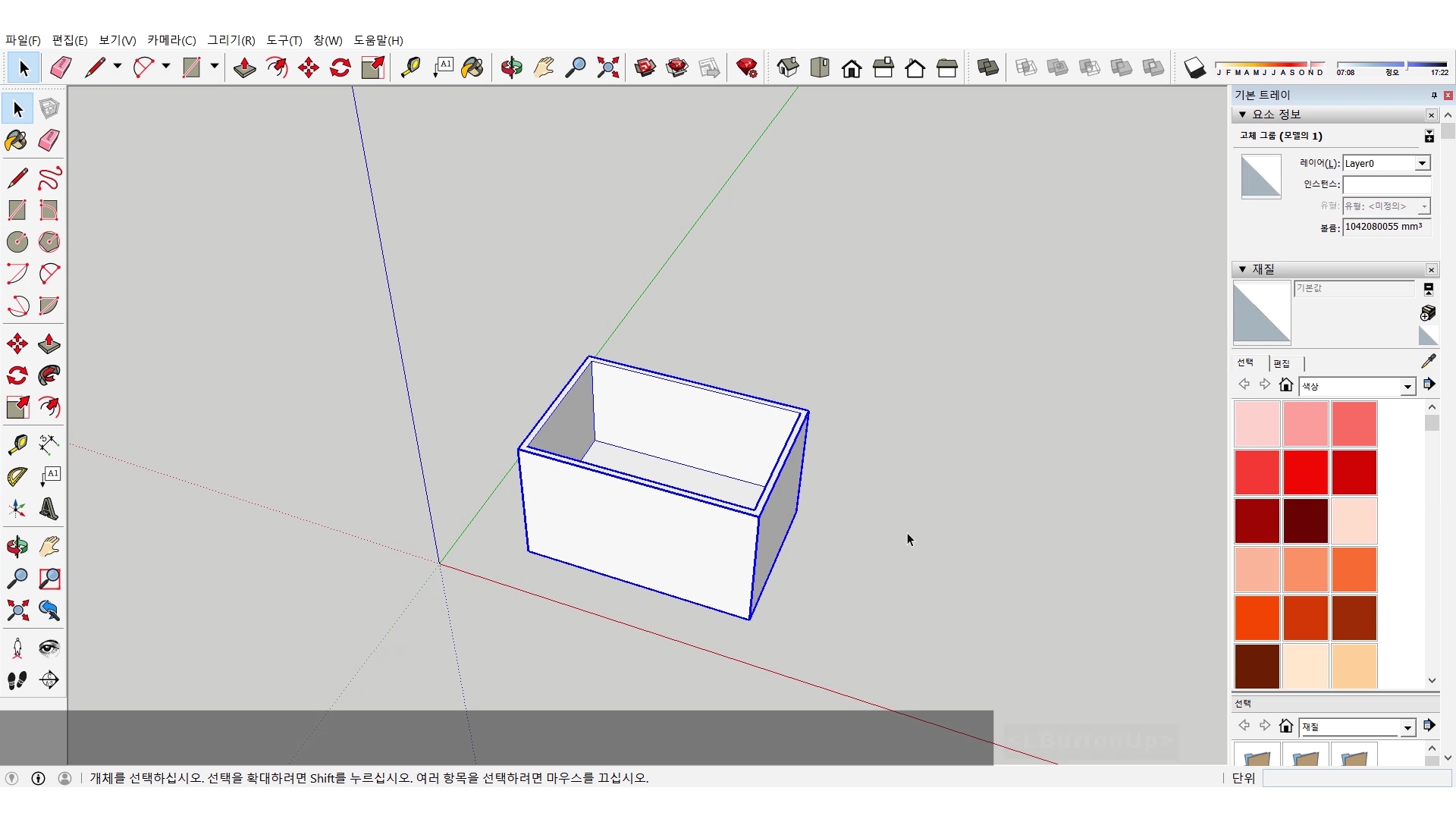Pin the default tray panel
The image size is (1456, 819).
click(x=1434, y=95)
